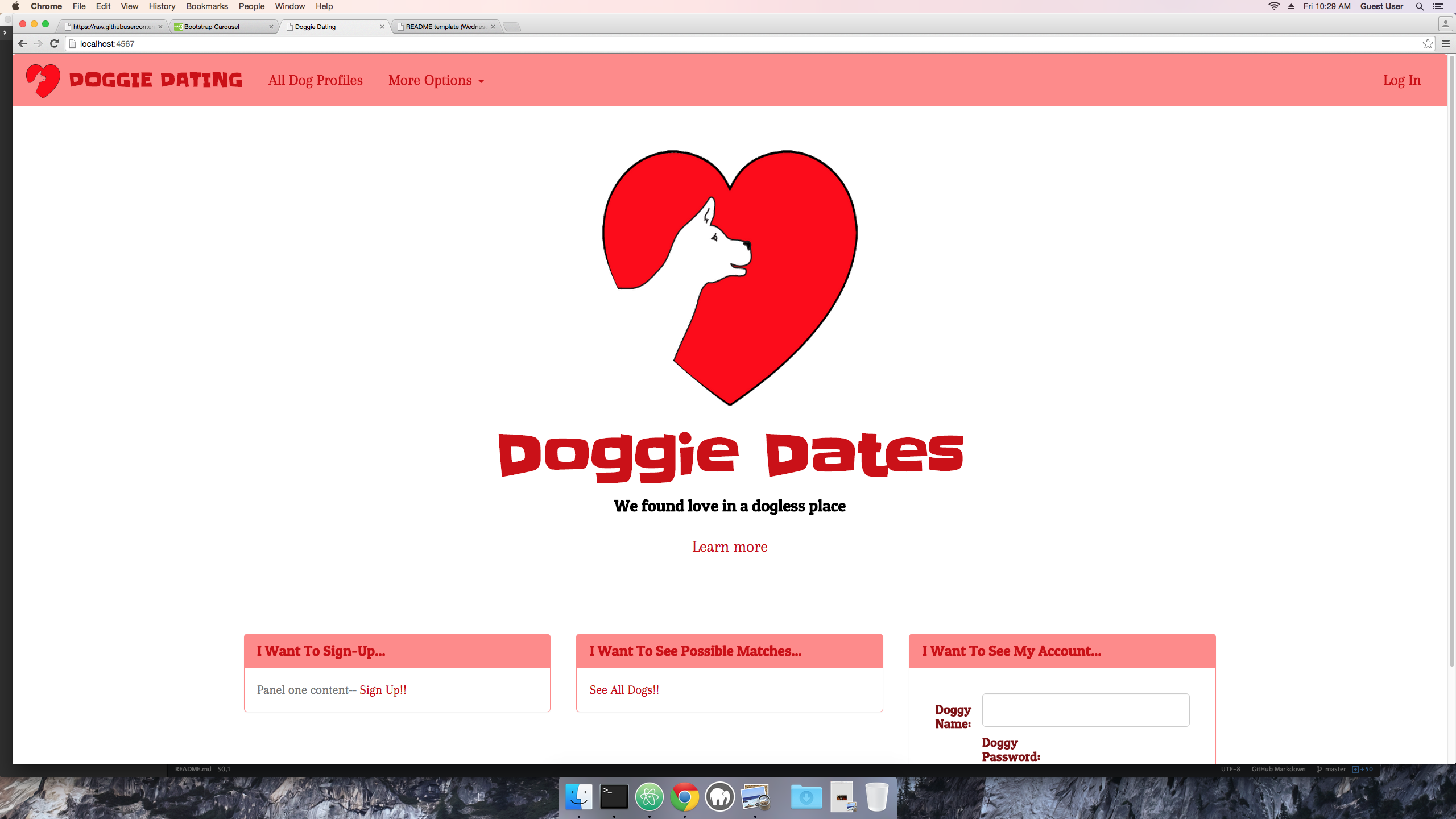Click the Sign Up!! link
The height and width of the screenshot is (819, 1456).
pyautogui.click(x=383, y=690)
